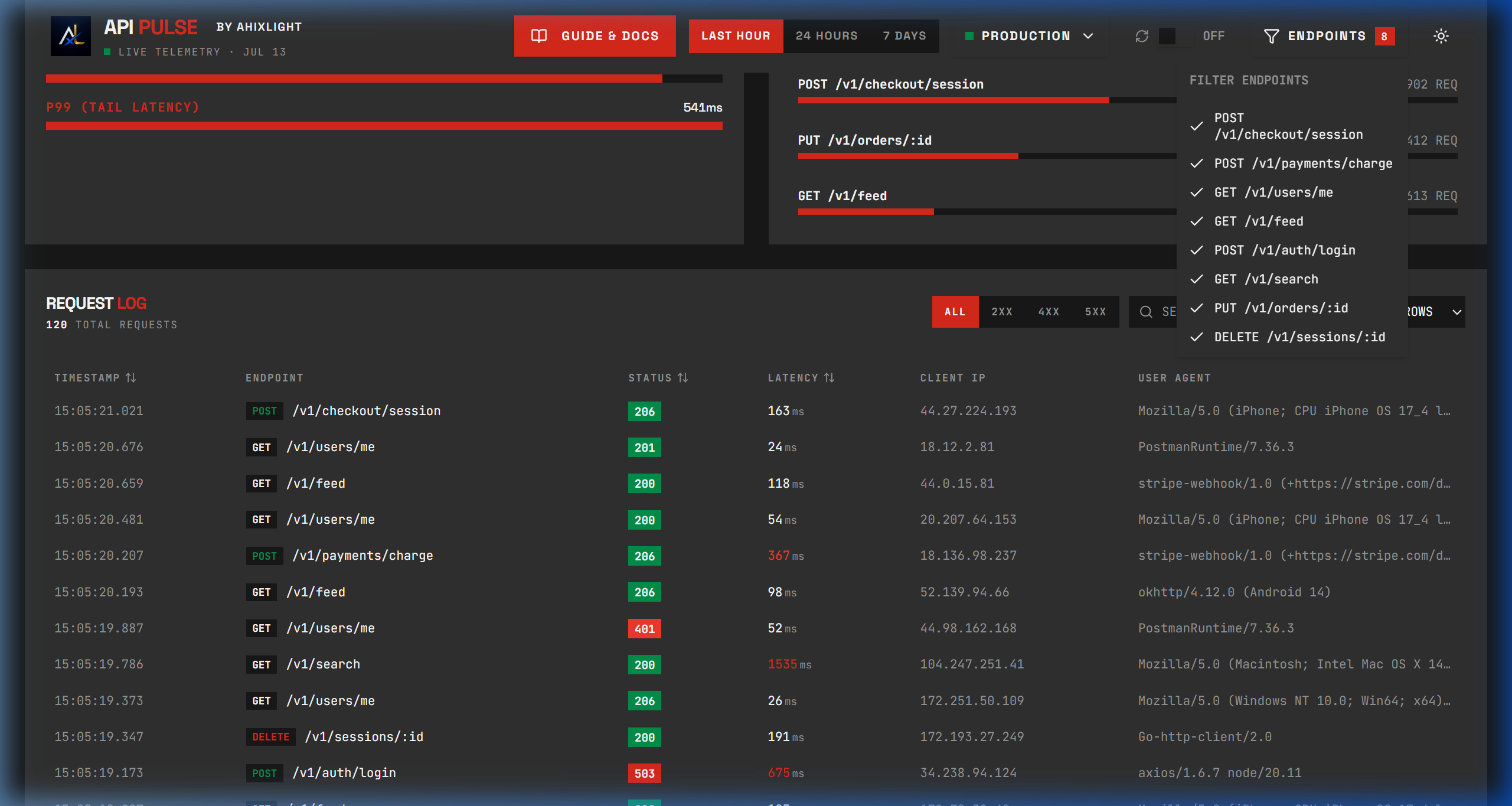Uncheck POST /v1/payments/charge filter option
Image resolution: width=1512 pixels, height=806 pixels.
(x=1292, y=164)
